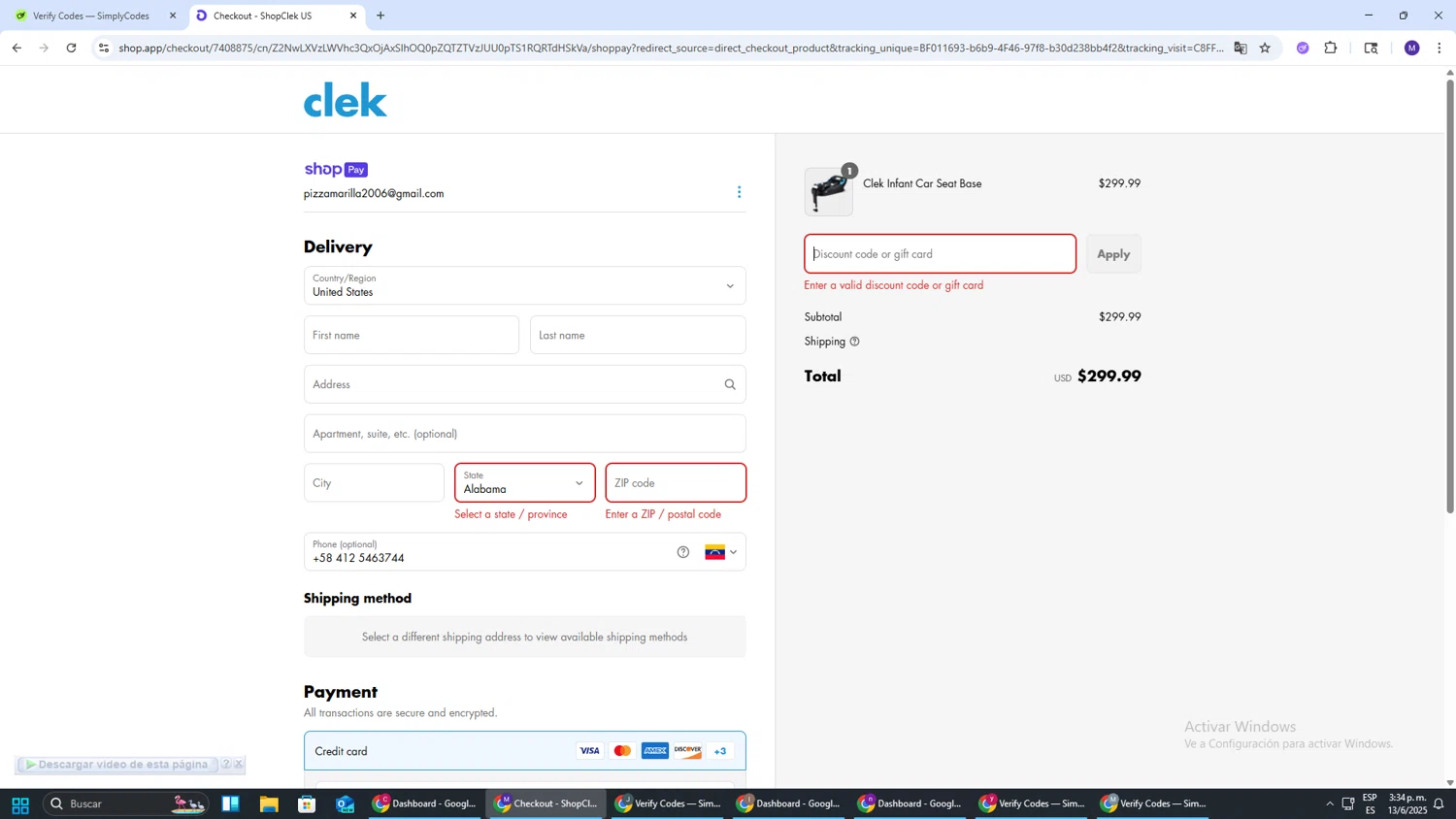Click the Visa card icon
Viewport: 1456px width, 819px height.
point(589,751)
